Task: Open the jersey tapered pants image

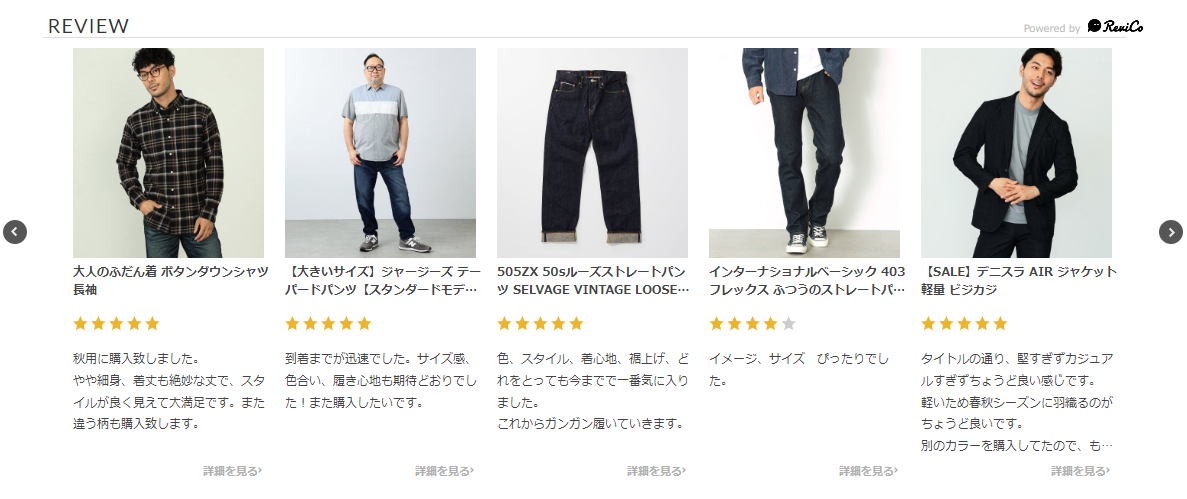Action: tap(381, 153)
